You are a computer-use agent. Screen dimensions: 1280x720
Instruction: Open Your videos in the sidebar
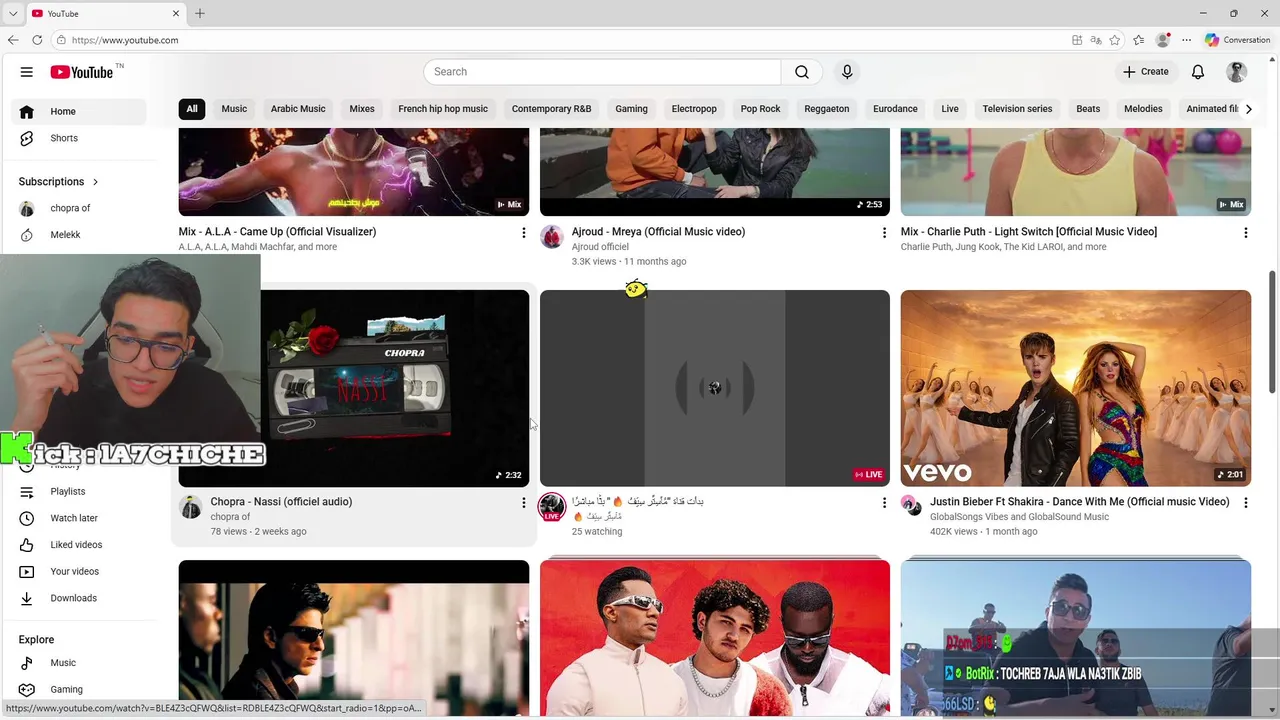click(79, 572)
